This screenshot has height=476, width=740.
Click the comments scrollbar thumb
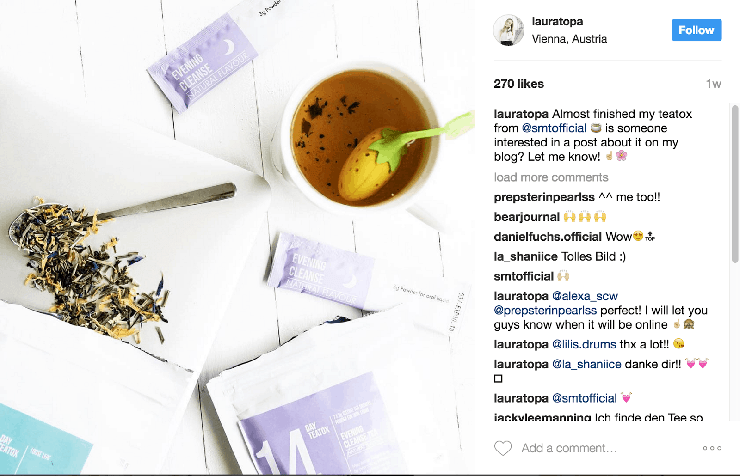click(x=735, y=184)
